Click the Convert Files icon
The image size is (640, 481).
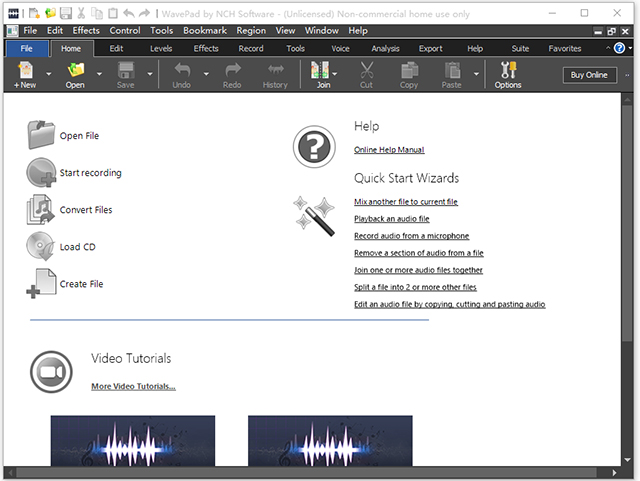coord(40,209)
